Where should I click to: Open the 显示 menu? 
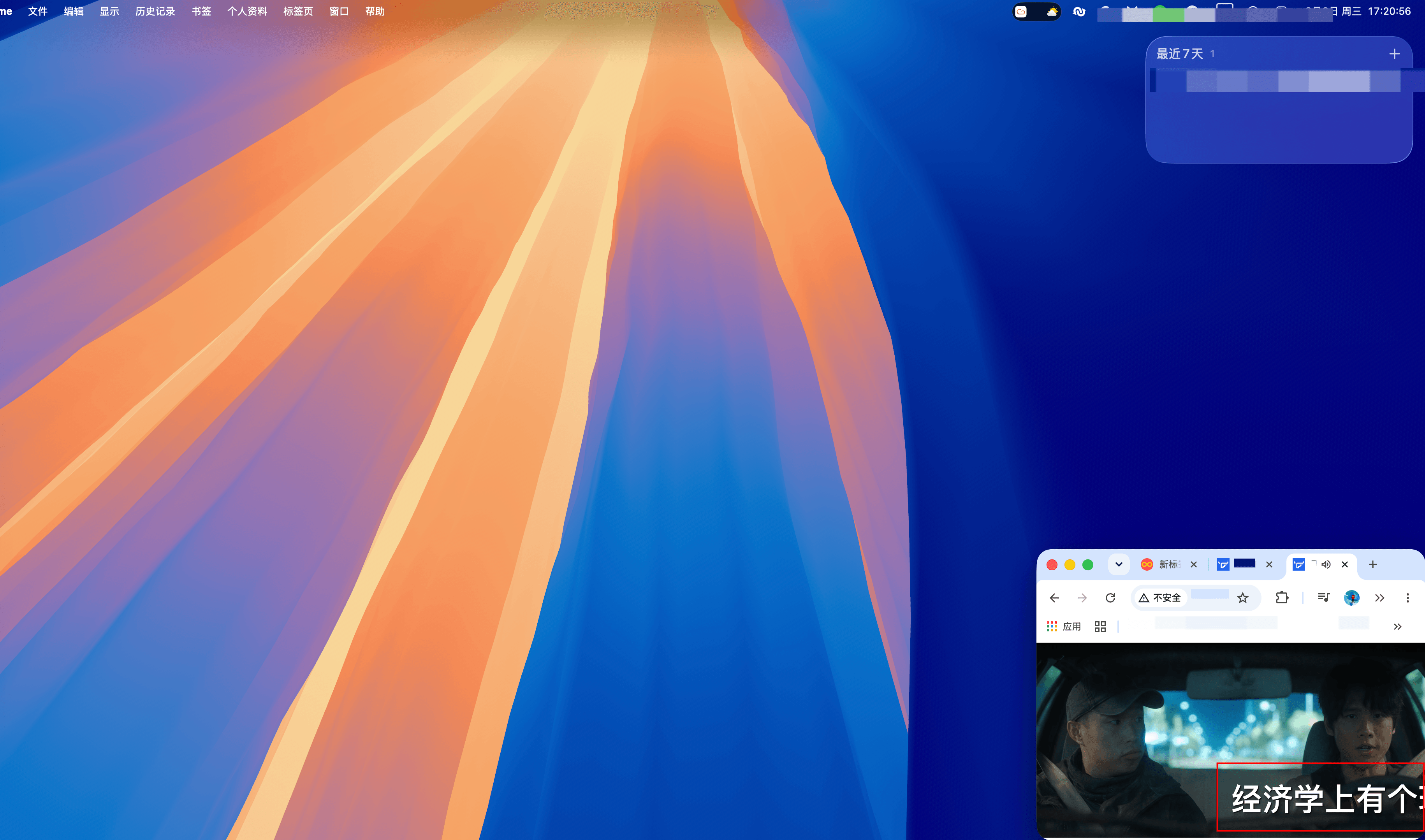109,11
